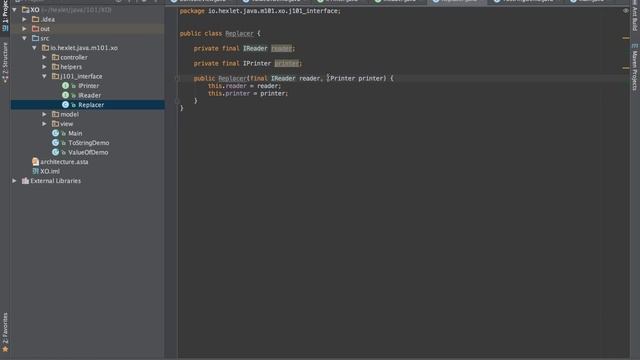
Task: Expand the model package arrow
Action: coord(44,114)
